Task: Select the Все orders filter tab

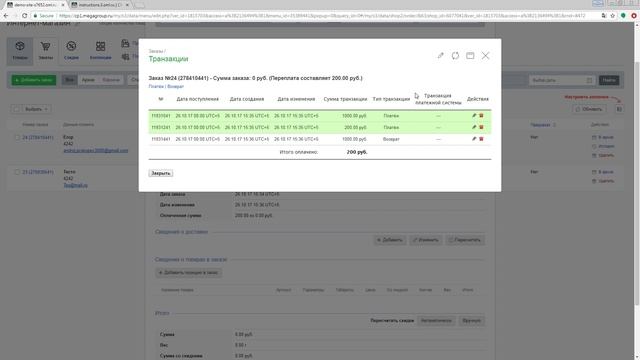Action: [70, 80]
